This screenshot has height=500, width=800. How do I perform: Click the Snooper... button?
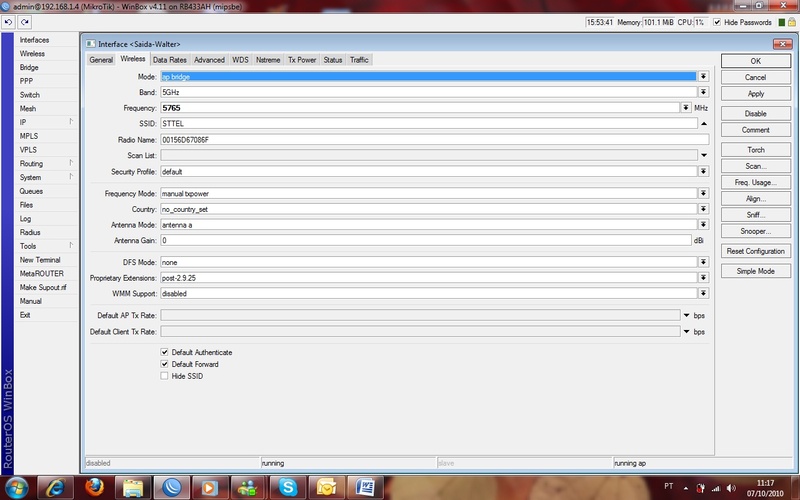[x=756, y=231]
